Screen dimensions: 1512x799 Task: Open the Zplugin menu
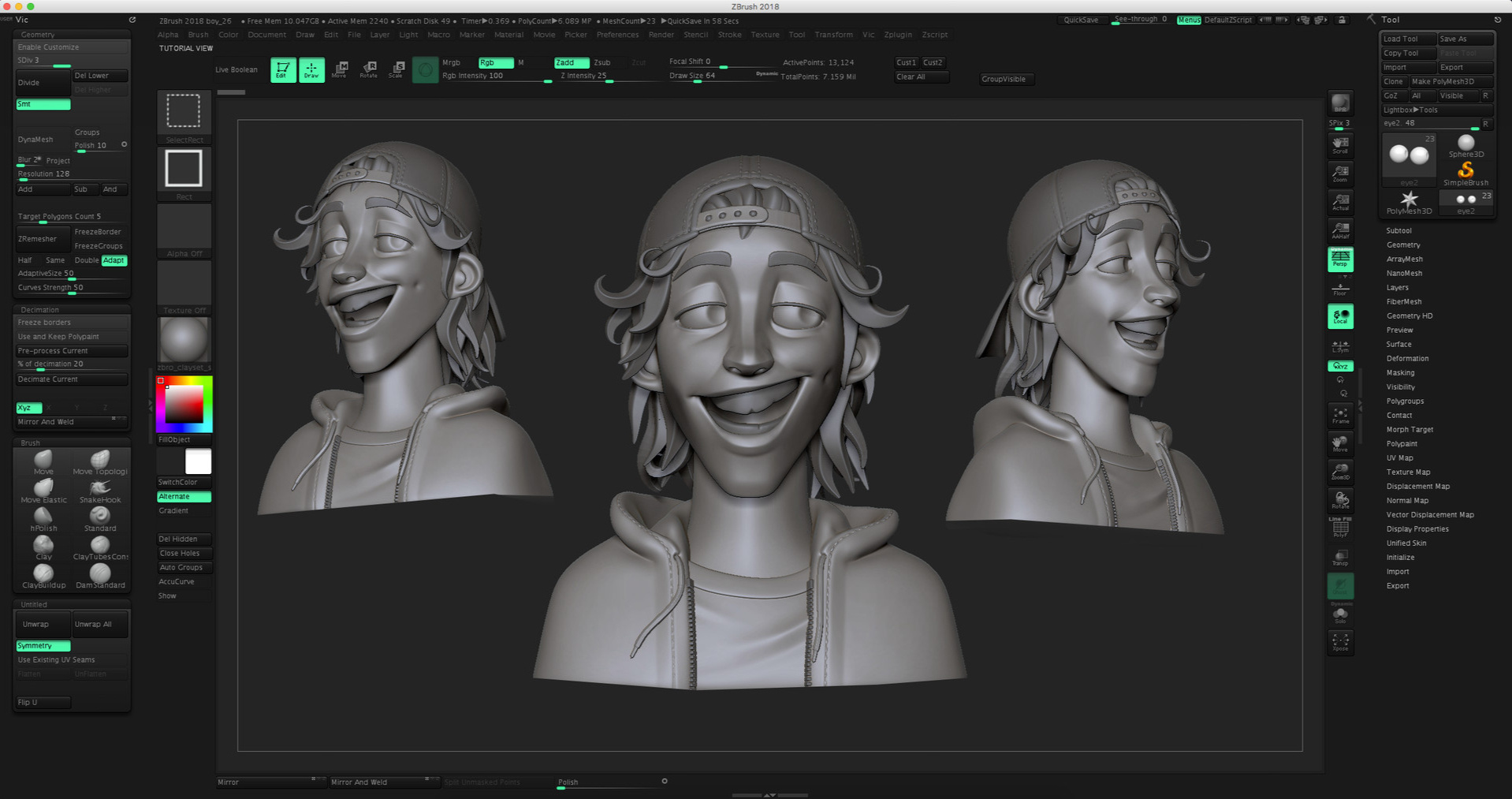(898, 35)
